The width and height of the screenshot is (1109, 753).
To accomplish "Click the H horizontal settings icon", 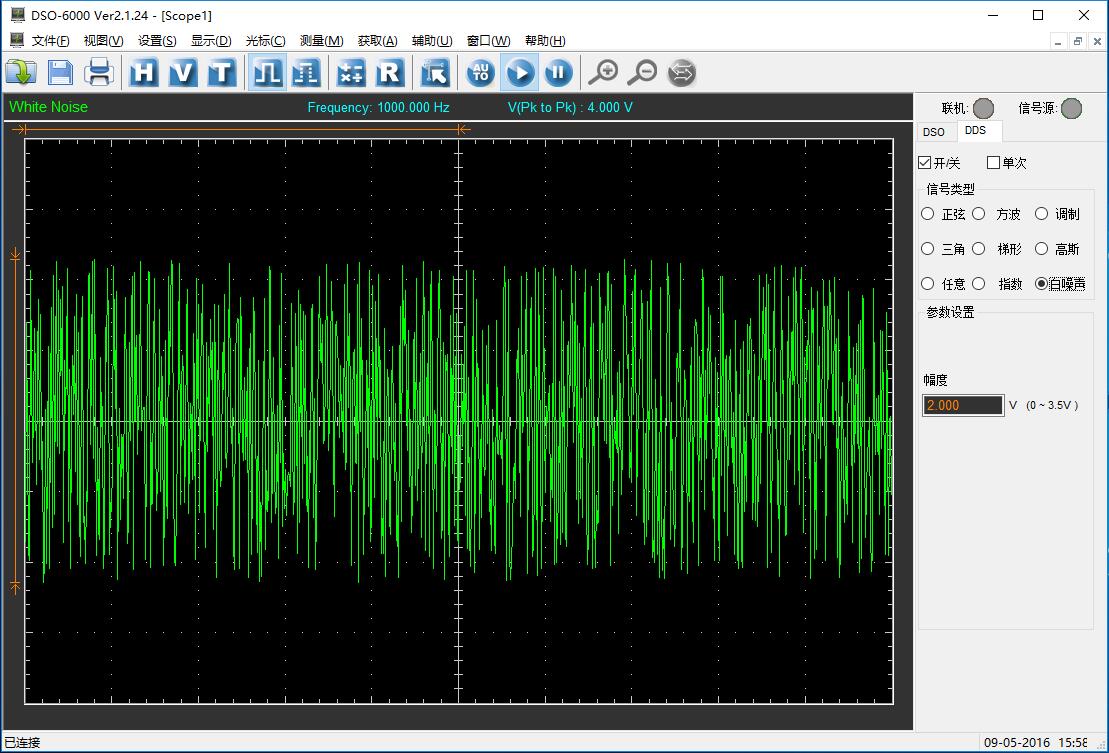I will [x=144, y=72].
